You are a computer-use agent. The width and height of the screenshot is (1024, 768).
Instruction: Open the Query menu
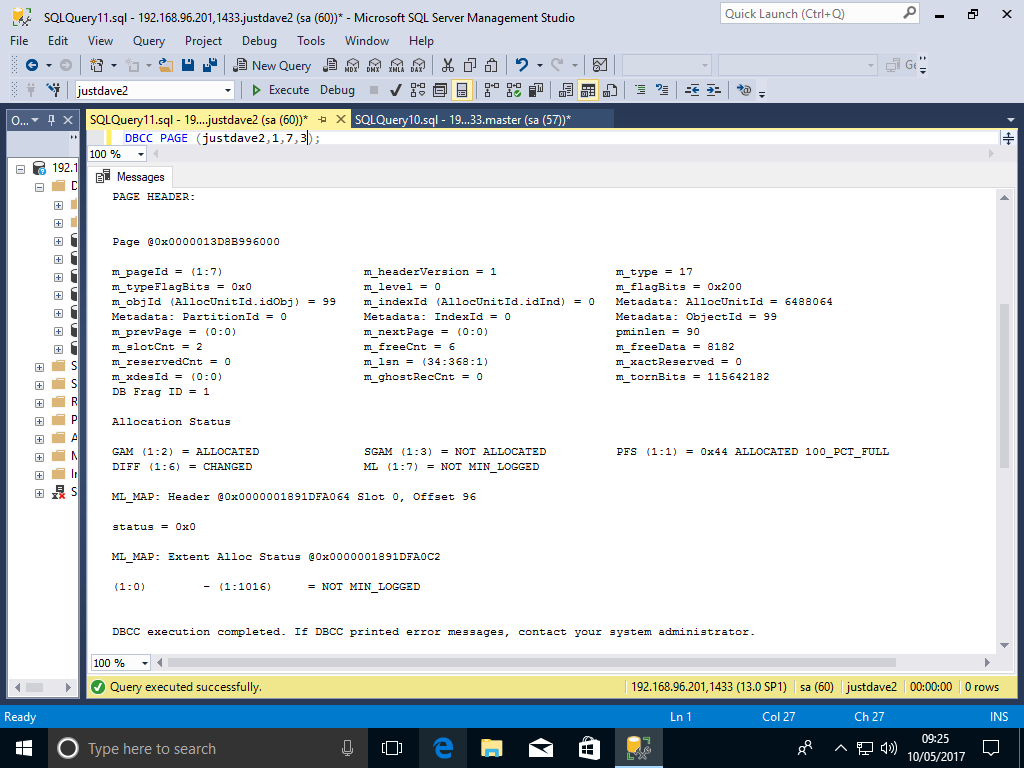(149, 41)
